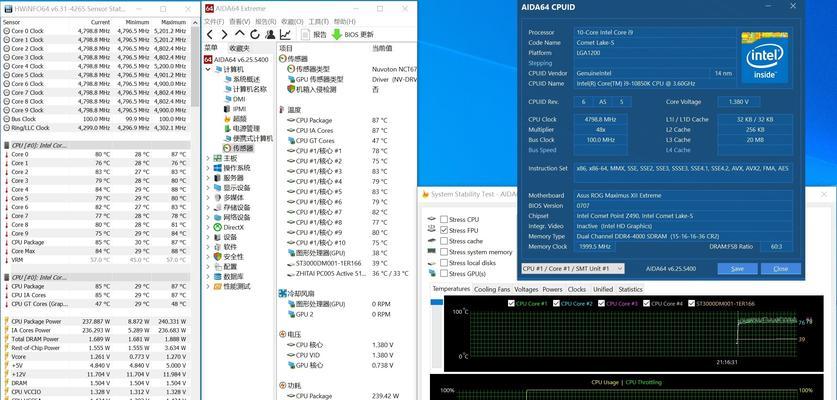Expand the 服务器 tree node
The width and height of the screenshot is (837, 400).
(209, 178)
